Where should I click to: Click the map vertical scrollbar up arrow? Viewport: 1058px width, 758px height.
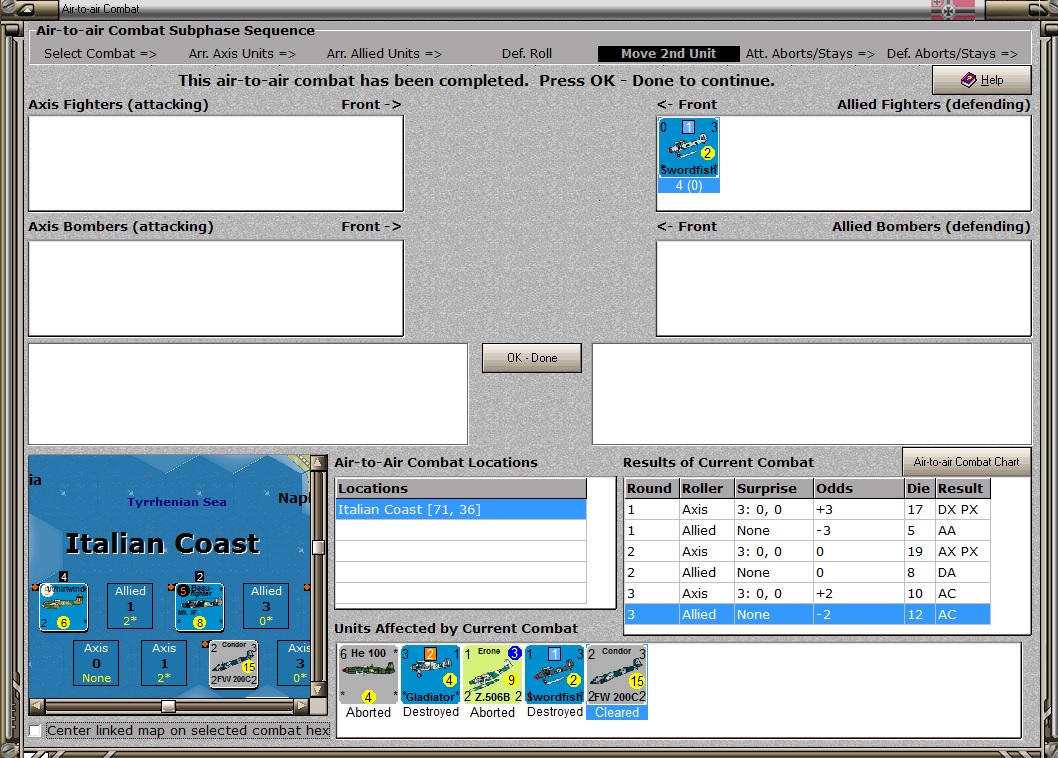click(318, 463)
